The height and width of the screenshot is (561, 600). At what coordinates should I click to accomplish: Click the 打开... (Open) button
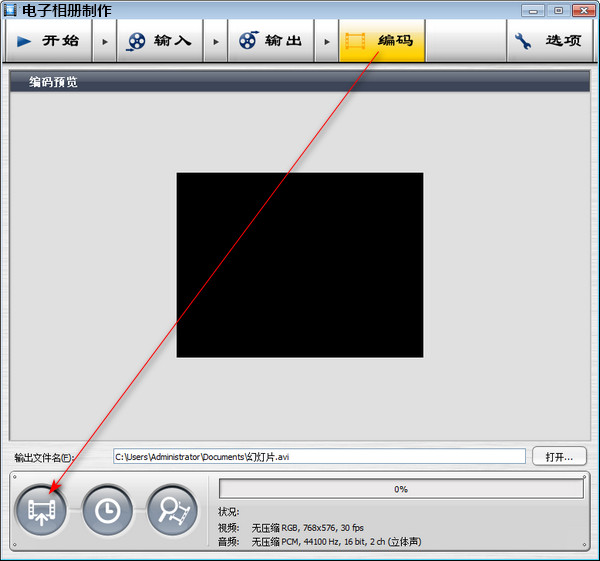(x=559, y=457)
